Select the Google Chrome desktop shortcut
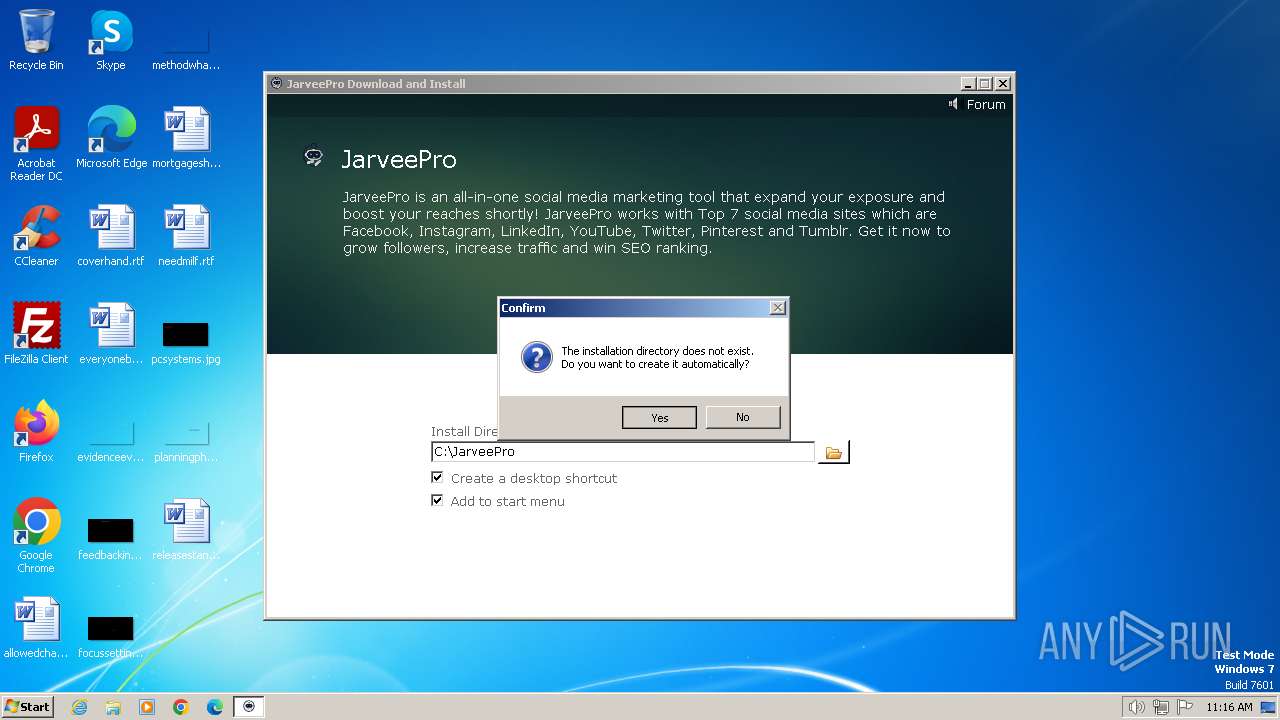Viewport: 1280px width, 720px height. [36, 535]
